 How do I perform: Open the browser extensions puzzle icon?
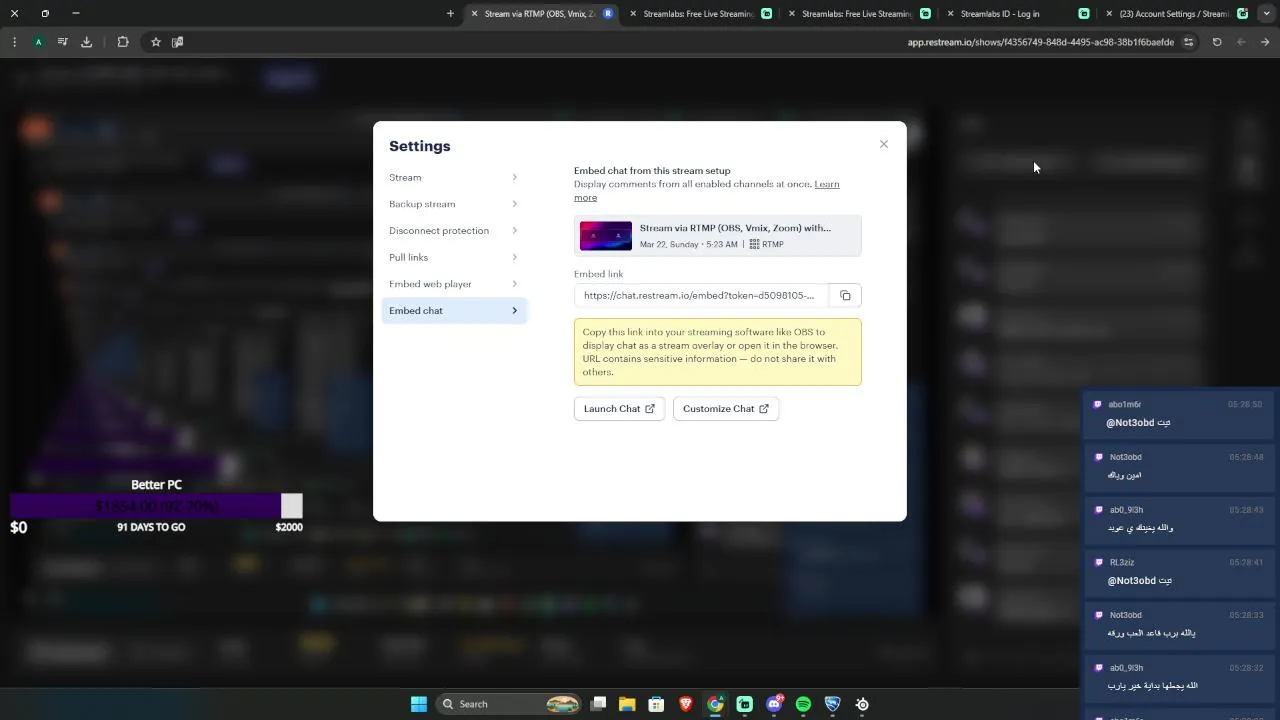coord(123,42)
